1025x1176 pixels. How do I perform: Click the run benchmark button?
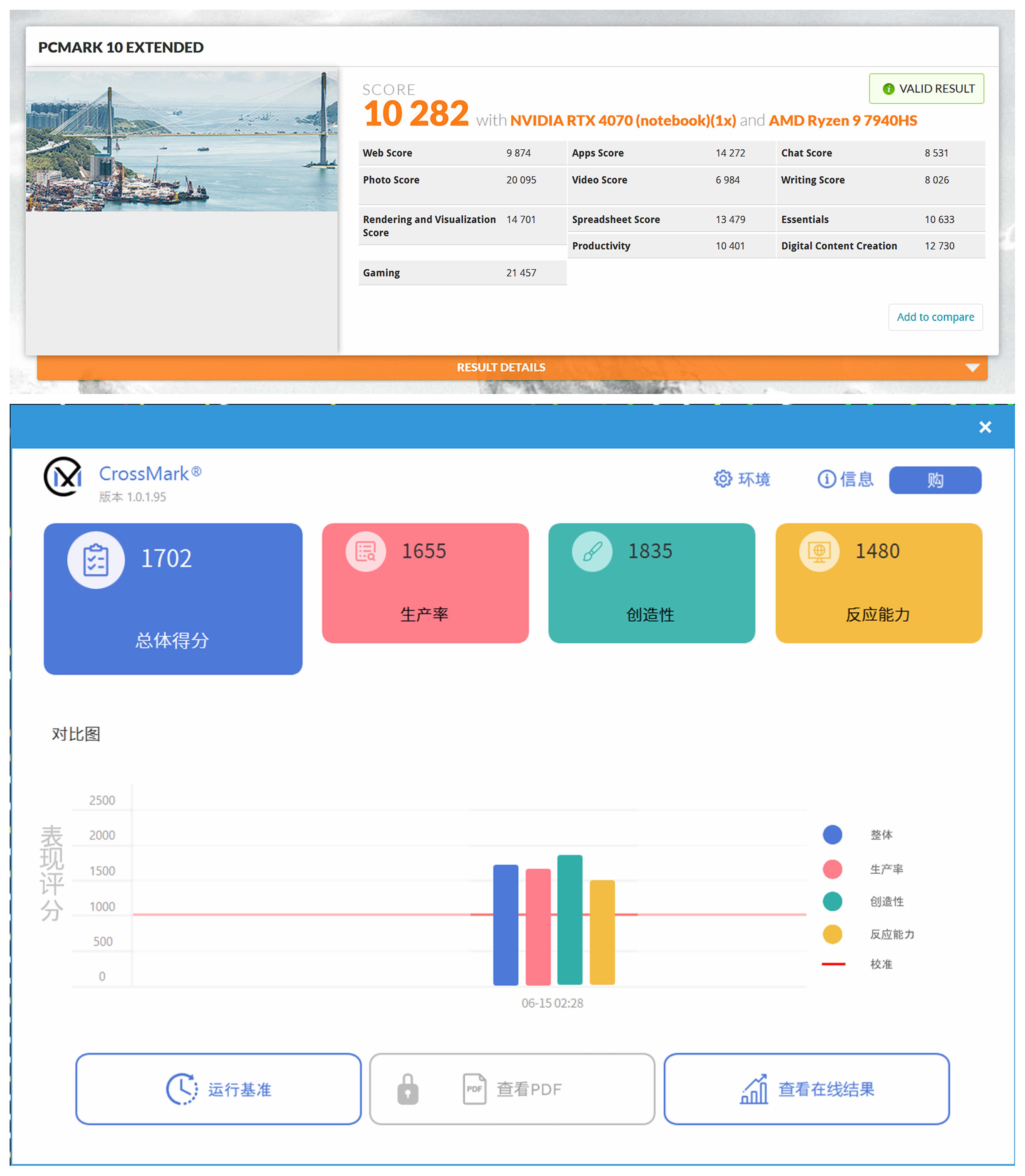218,1089
